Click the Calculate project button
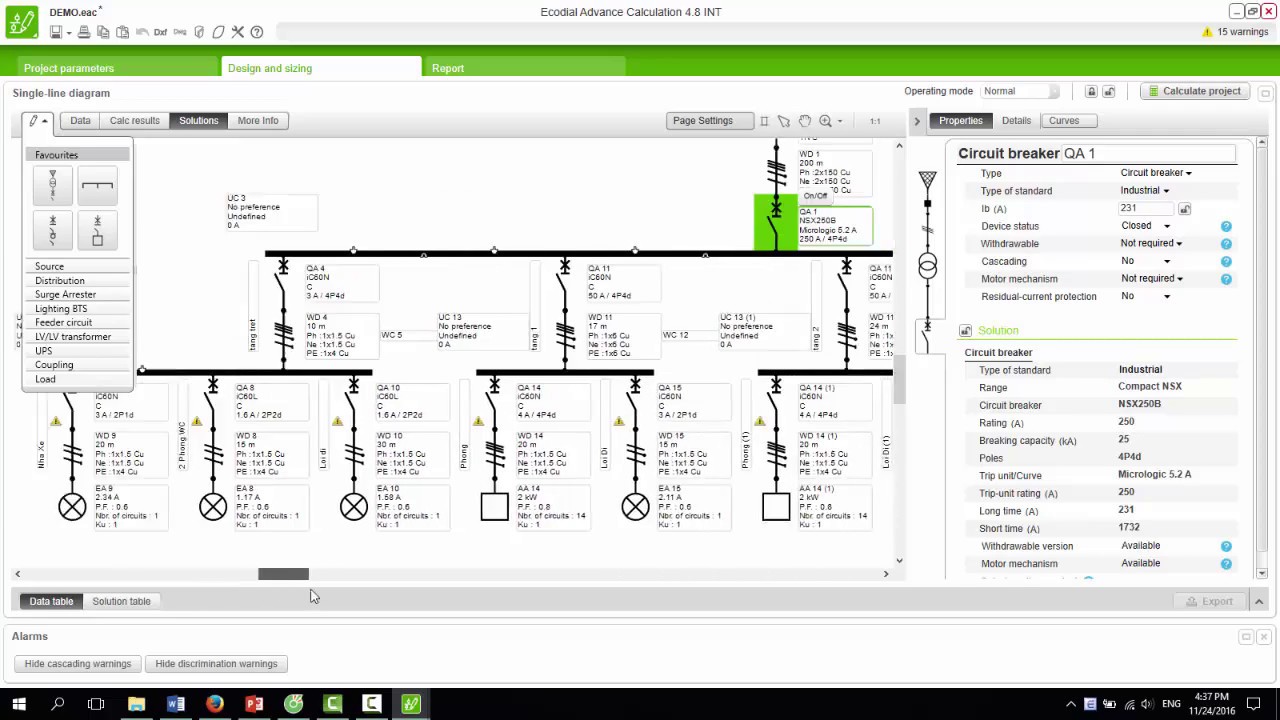Image resolution: width=1280 pixels, height=720 pixels. pos(1194,91)
